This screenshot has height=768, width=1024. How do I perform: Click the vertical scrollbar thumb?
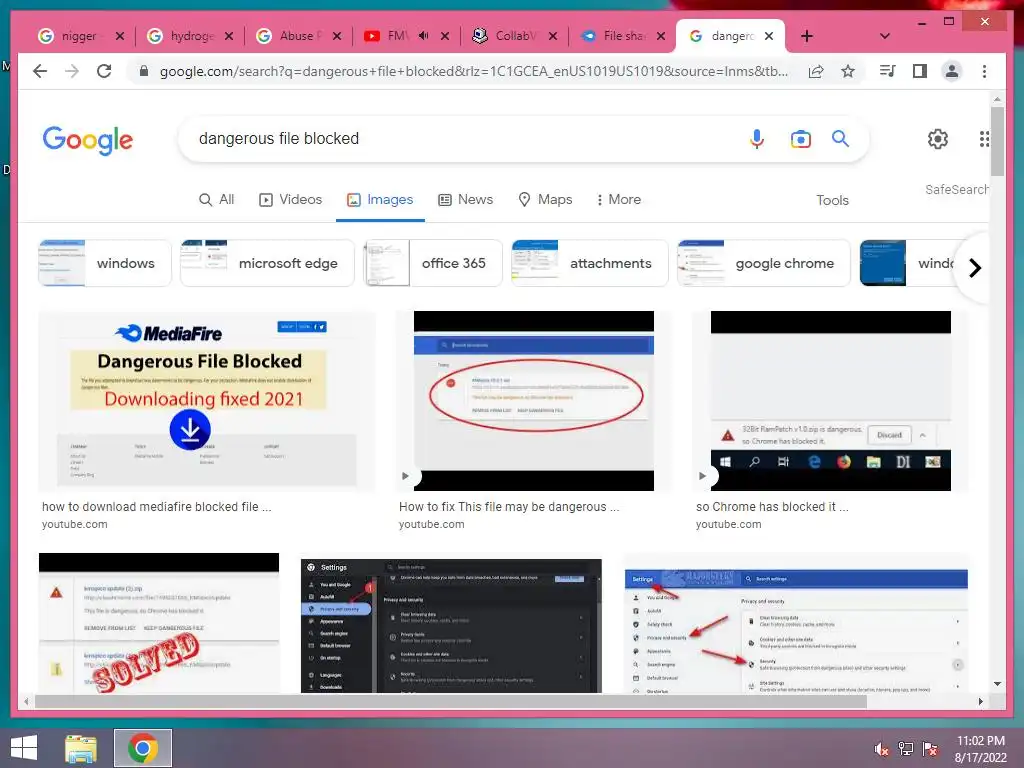point(997,141)
